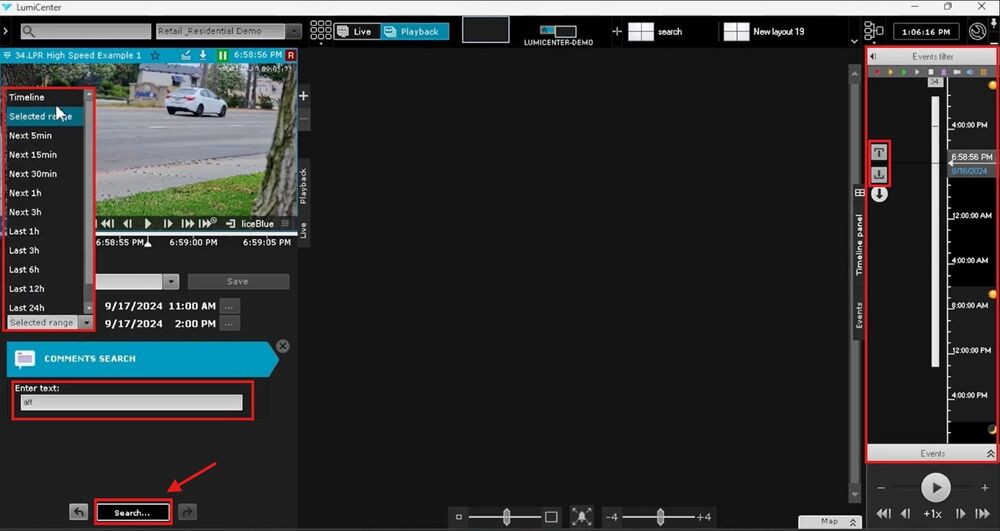Screen dimensions: 1000x531
Task: Select 'Next 15min' from range list
Action: (x=32, y=155)
